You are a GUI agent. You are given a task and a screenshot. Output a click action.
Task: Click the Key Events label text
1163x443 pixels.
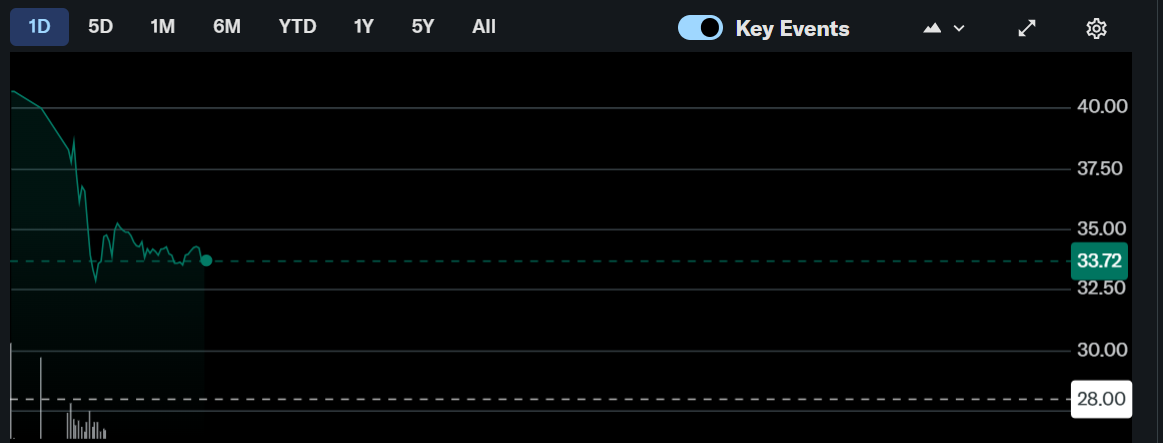[x=792, y=29]
